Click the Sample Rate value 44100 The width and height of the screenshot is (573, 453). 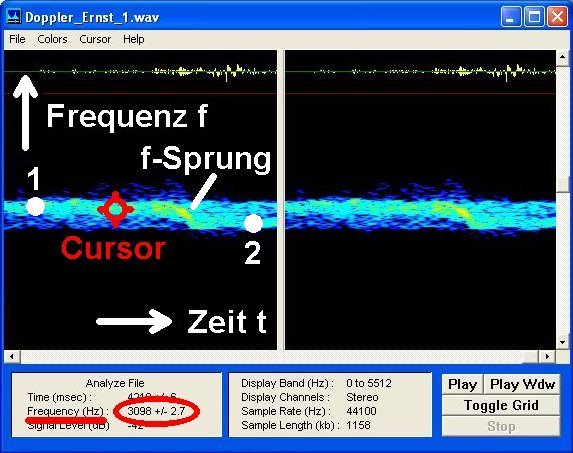(361, 411)
